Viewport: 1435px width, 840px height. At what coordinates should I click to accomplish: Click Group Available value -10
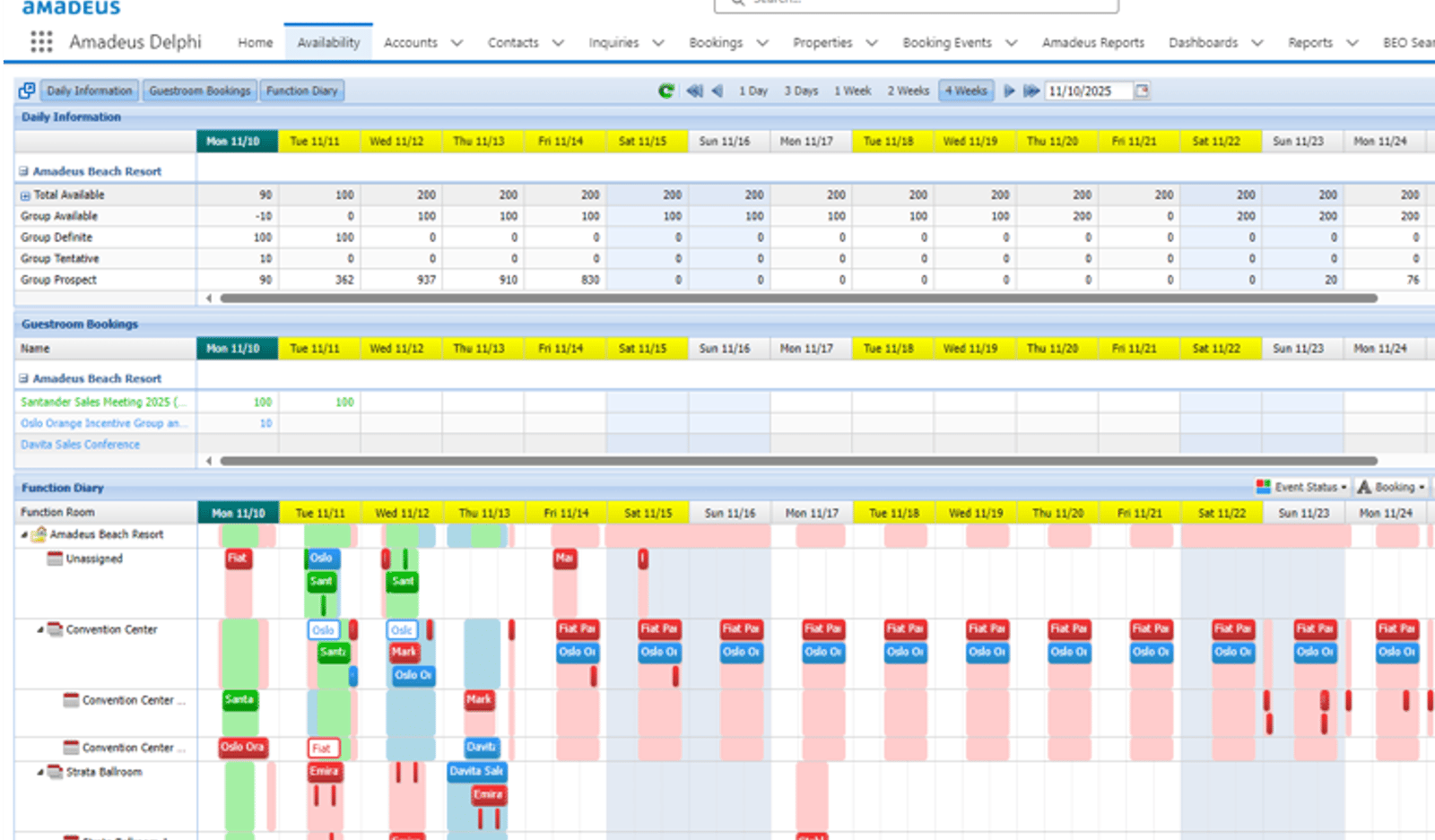[263, 216]
